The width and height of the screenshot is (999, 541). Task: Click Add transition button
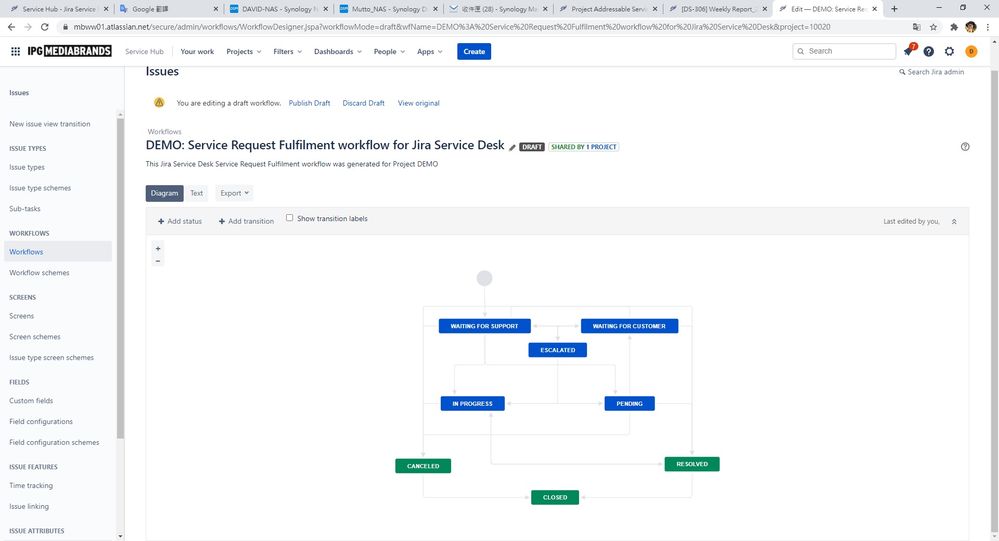tap(246, 221)
